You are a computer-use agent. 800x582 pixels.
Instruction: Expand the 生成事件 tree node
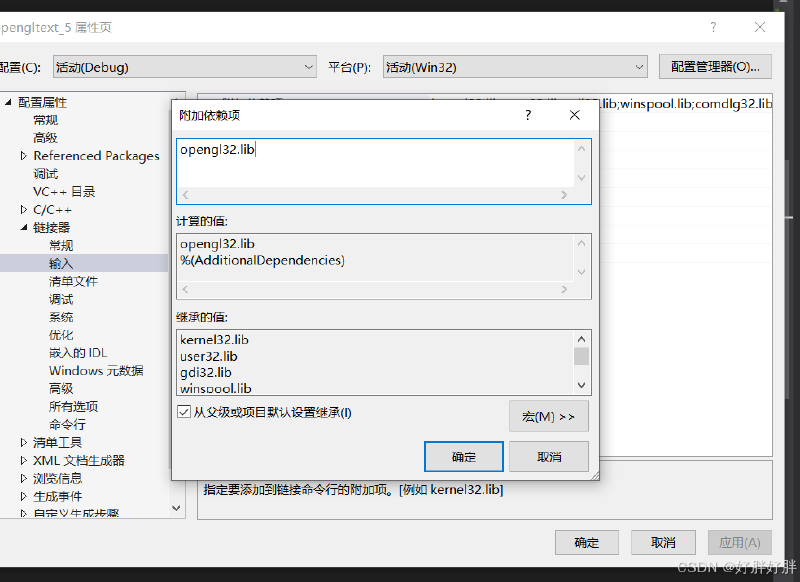point(23,496)
